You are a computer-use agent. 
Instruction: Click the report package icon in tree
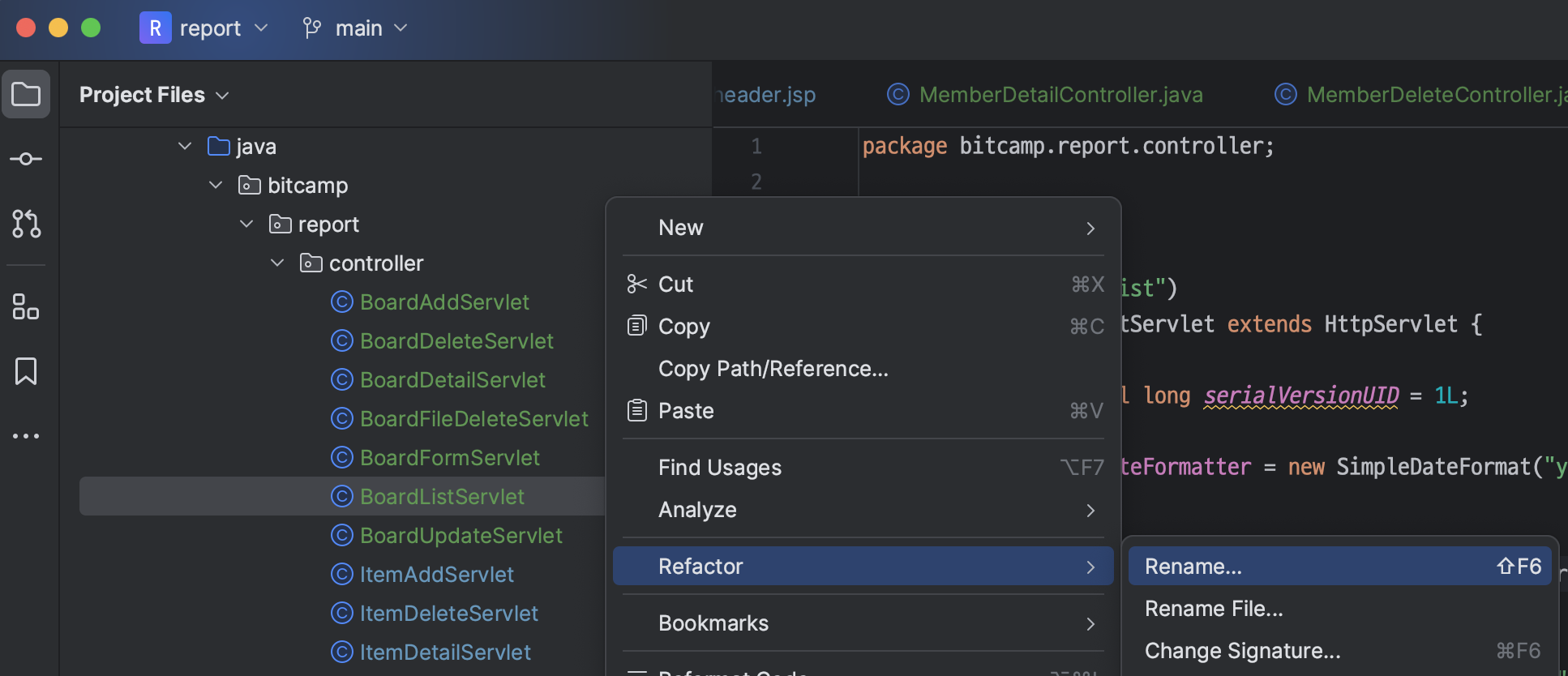(281, 224)
